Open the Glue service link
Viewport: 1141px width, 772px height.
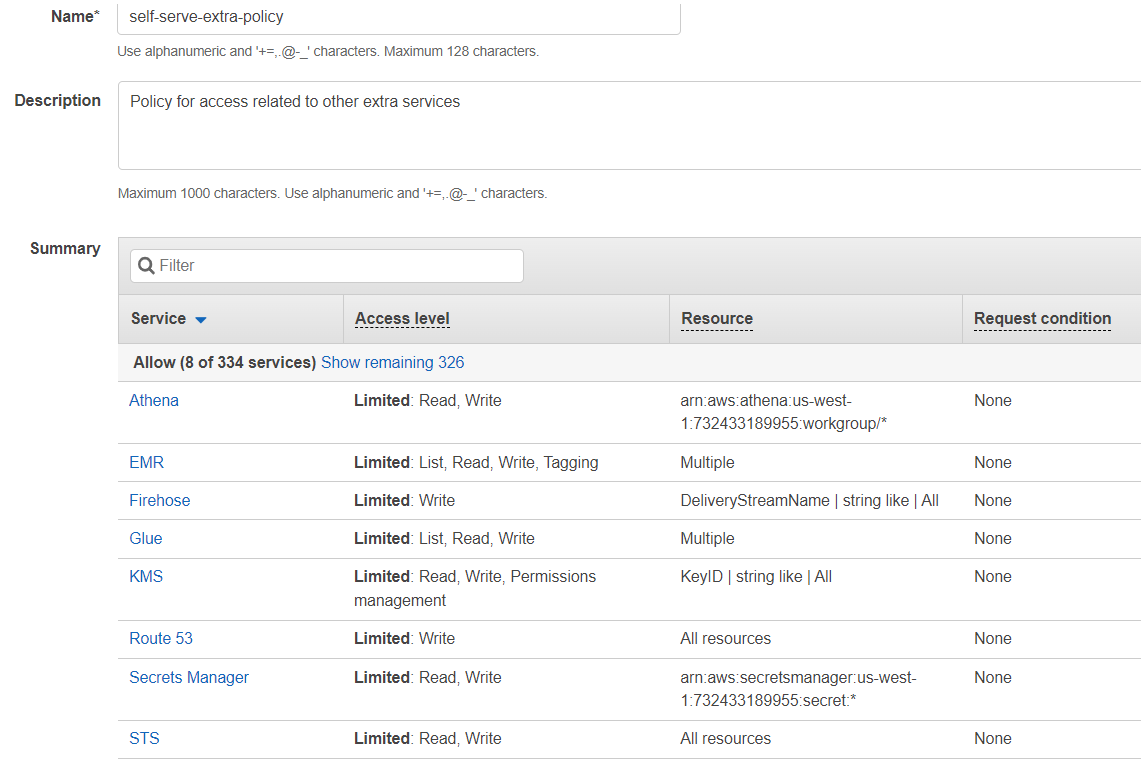click(146, 538)
